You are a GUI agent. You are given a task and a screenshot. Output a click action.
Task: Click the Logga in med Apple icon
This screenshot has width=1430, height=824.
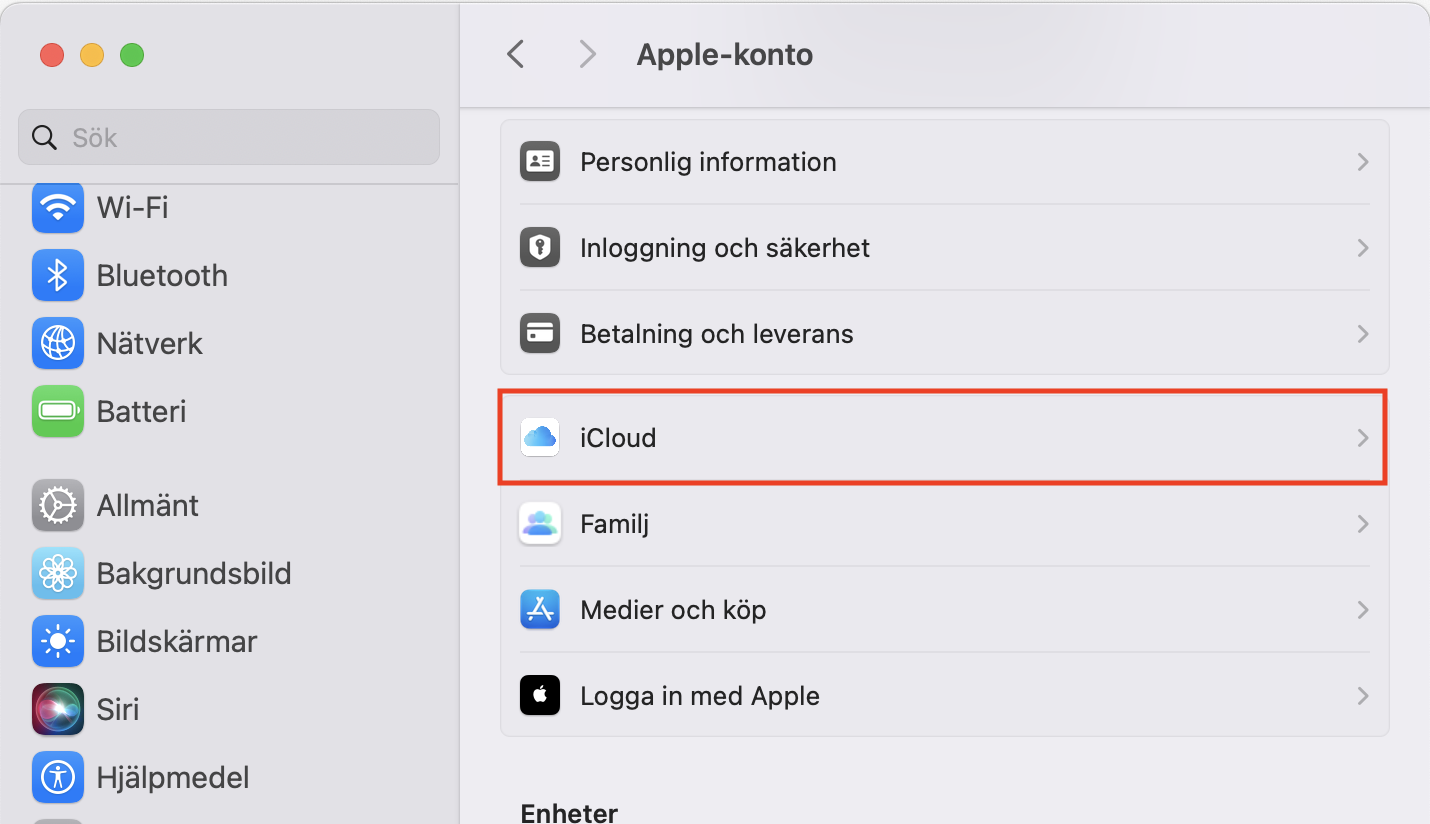(x=540, y=696)
